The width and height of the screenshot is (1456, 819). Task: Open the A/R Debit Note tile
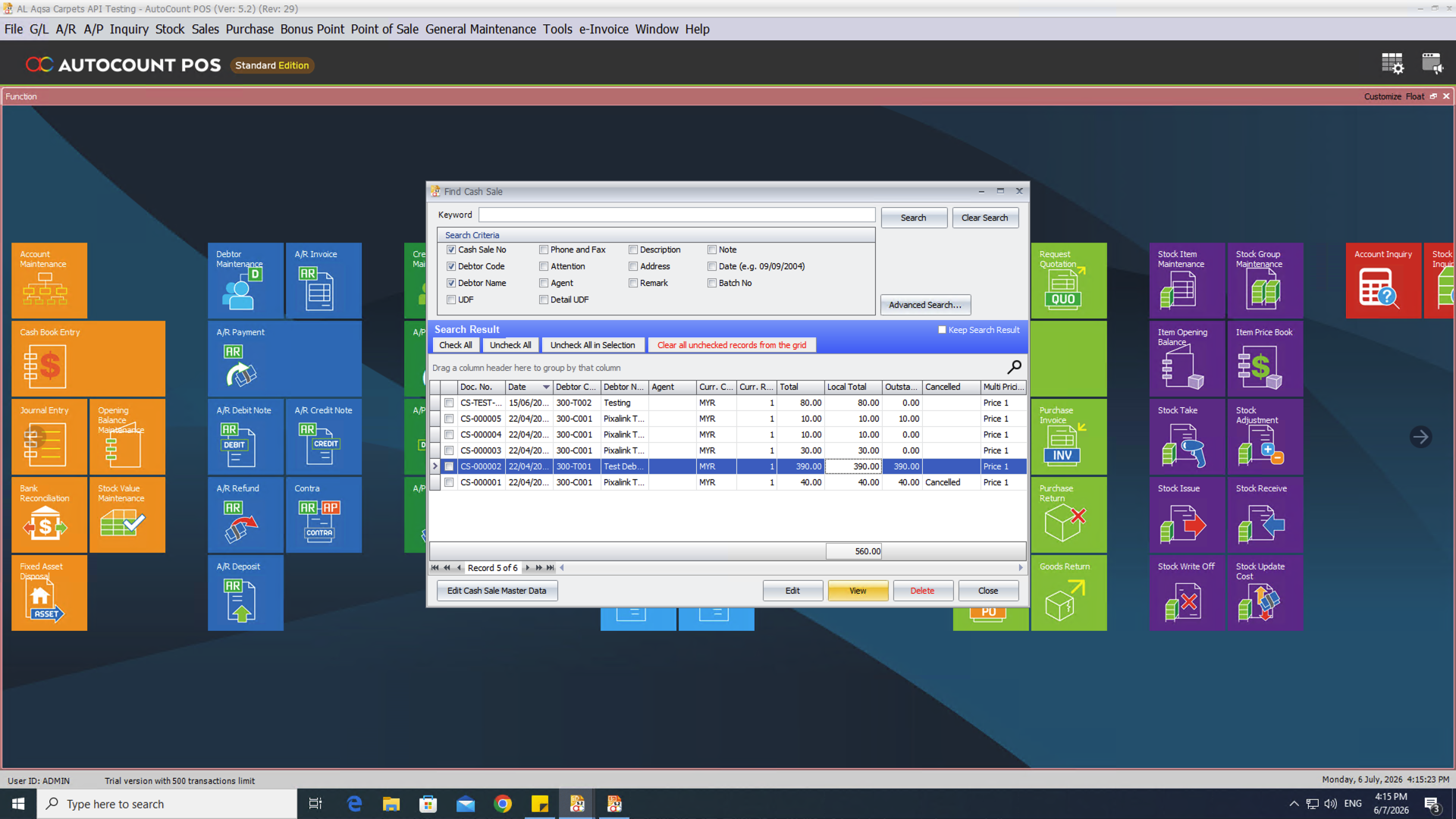point(246,437)
